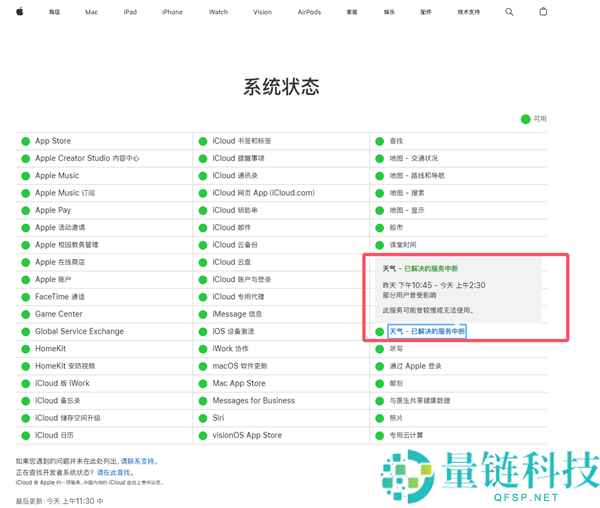Open the Apple logo home link
The height and width of the screenshot is (508, 600).
click(20, 12)
